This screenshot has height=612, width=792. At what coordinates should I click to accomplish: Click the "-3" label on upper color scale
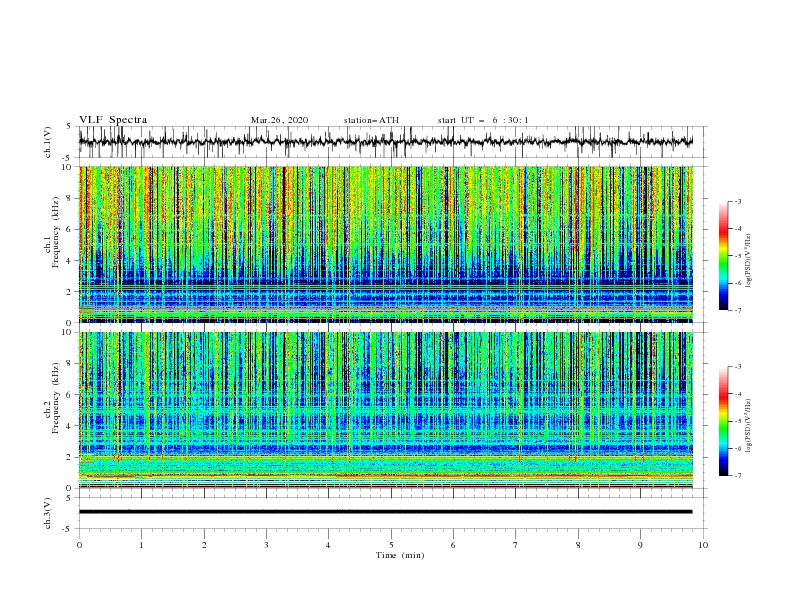pos(737,201)
